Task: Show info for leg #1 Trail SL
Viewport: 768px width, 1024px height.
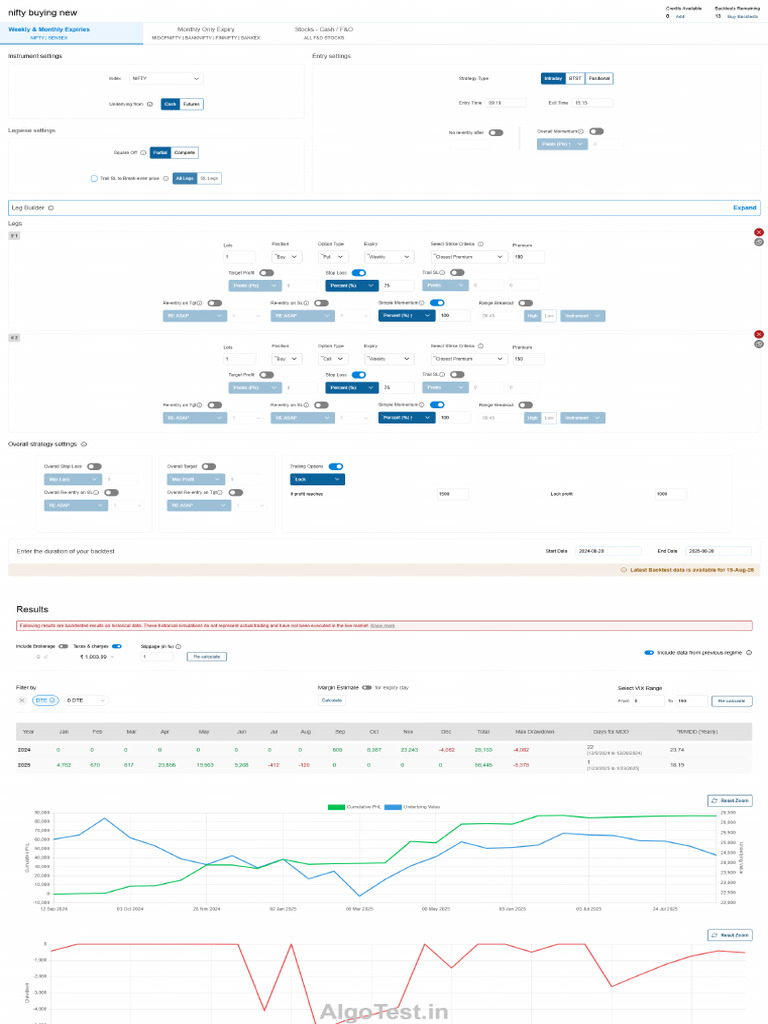Action: click(x=442, y=273)
